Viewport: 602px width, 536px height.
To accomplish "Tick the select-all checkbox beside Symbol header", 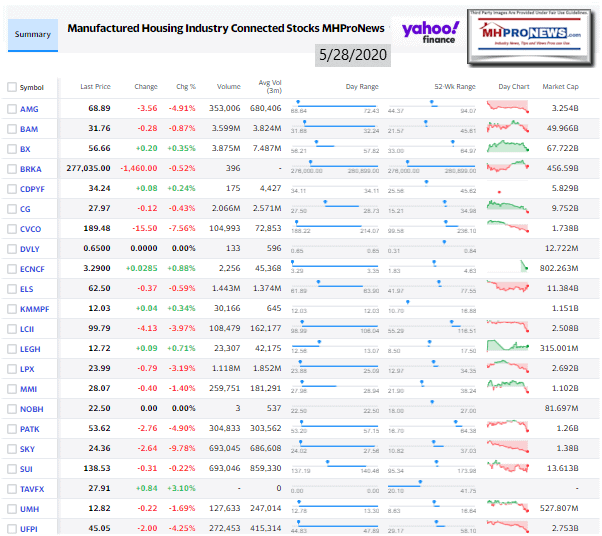I will [11, 87].
